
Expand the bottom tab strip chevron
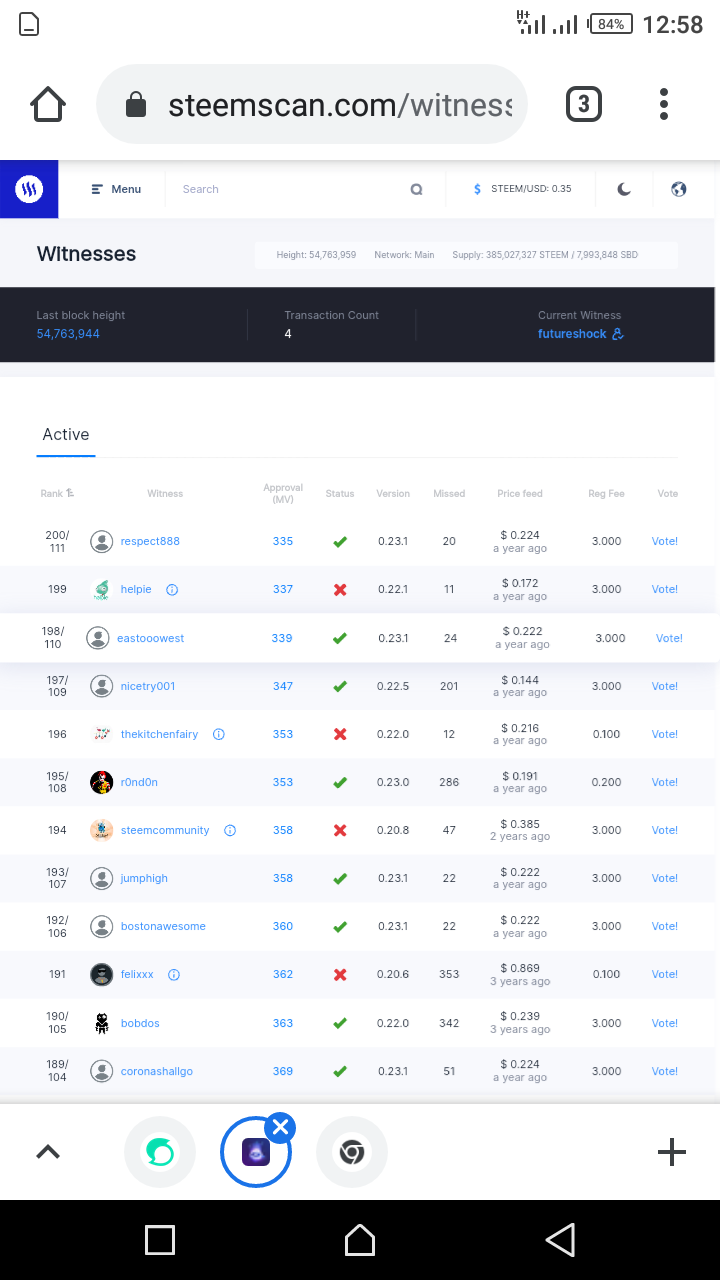(48, 1152)
